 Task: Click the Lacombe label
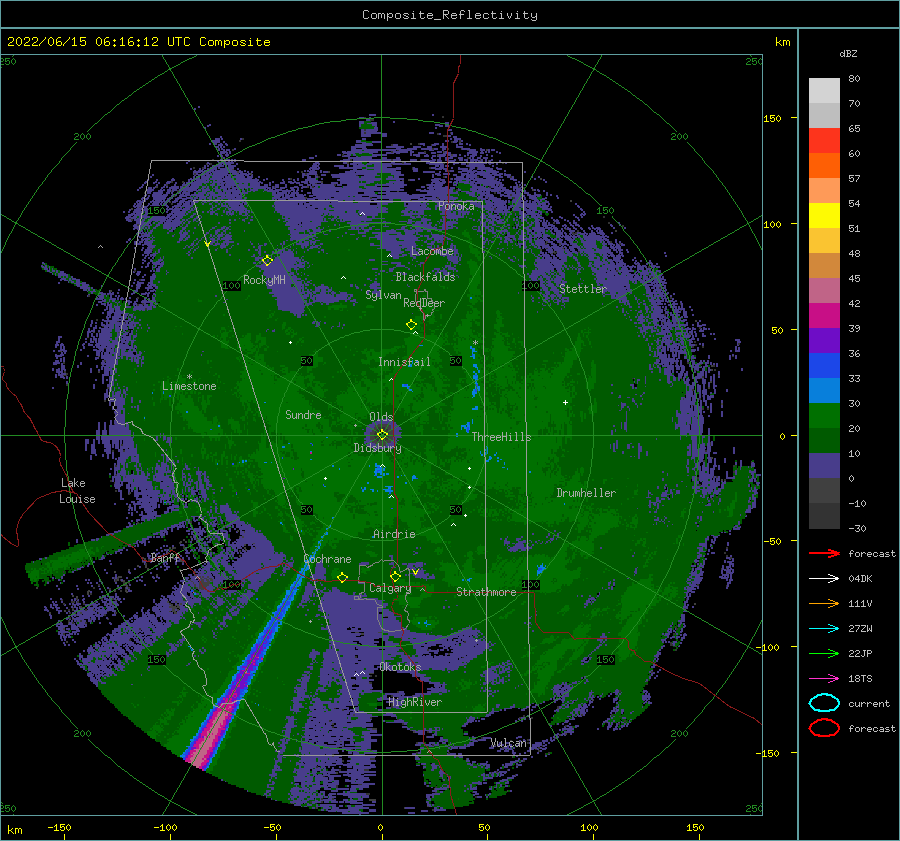coord(432,251)
